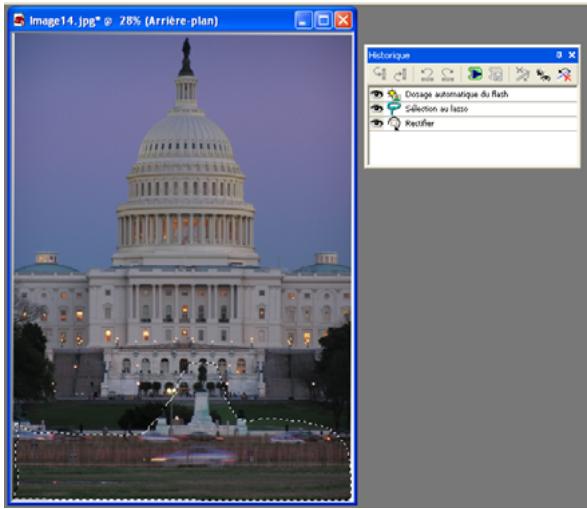Select the flash icon of Dosage automatique row
The height and width of the screenshot is (509, 587).
click(393, 94)
